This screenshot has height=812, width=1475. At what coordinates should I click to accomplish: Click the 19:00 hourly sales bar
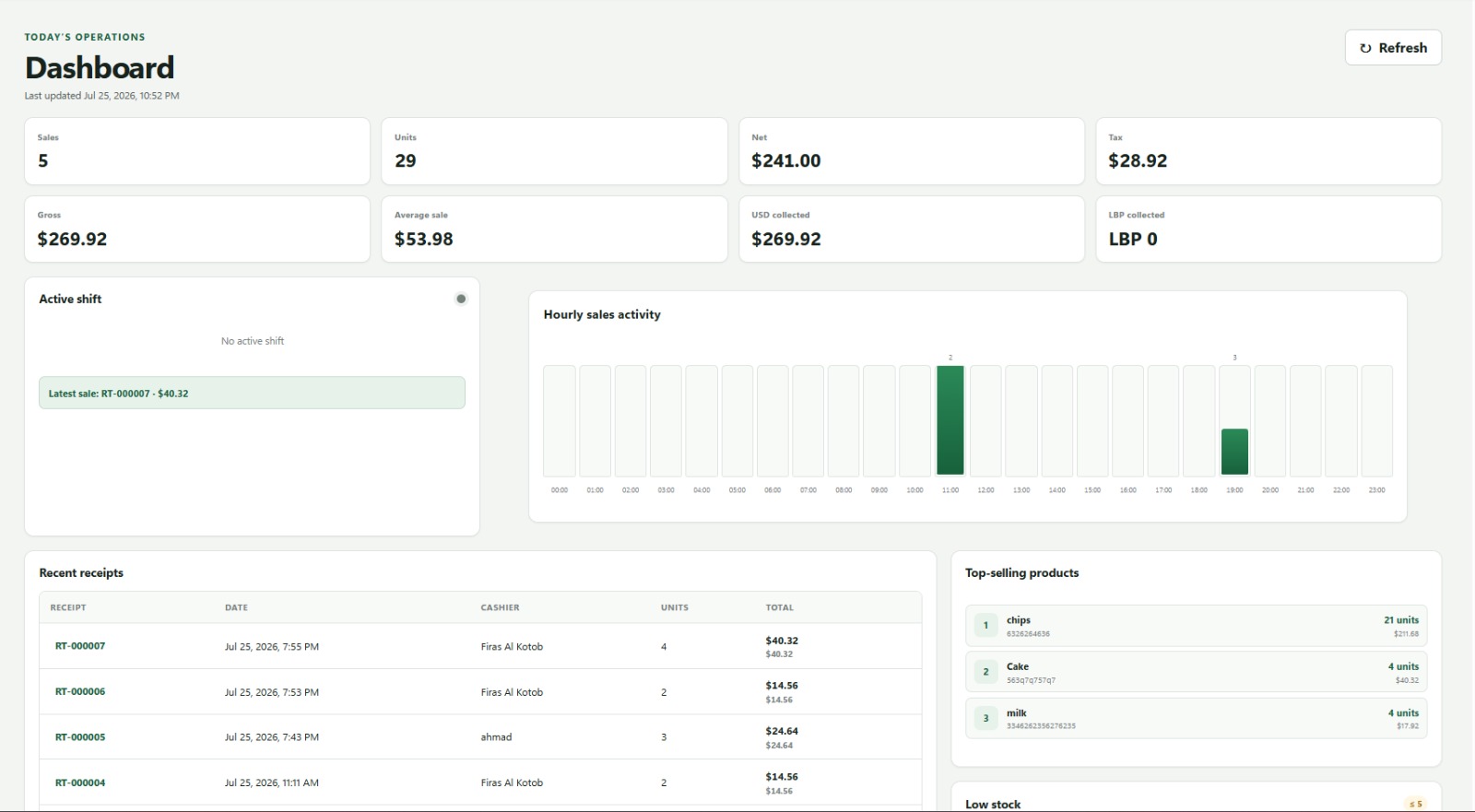pyautogui.click(x=1234, y=452)
